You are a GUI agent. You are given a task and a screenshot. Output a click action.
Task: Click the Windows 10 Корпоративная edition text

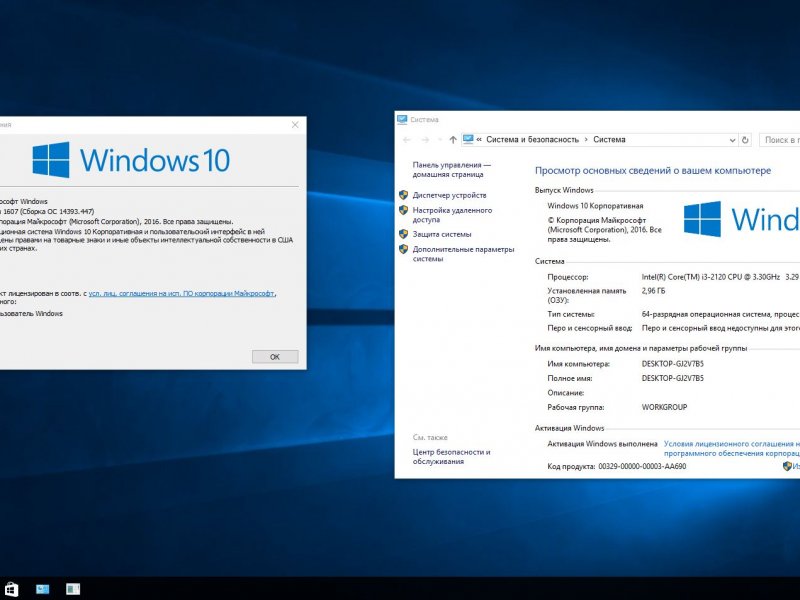[x=595, y=206]
